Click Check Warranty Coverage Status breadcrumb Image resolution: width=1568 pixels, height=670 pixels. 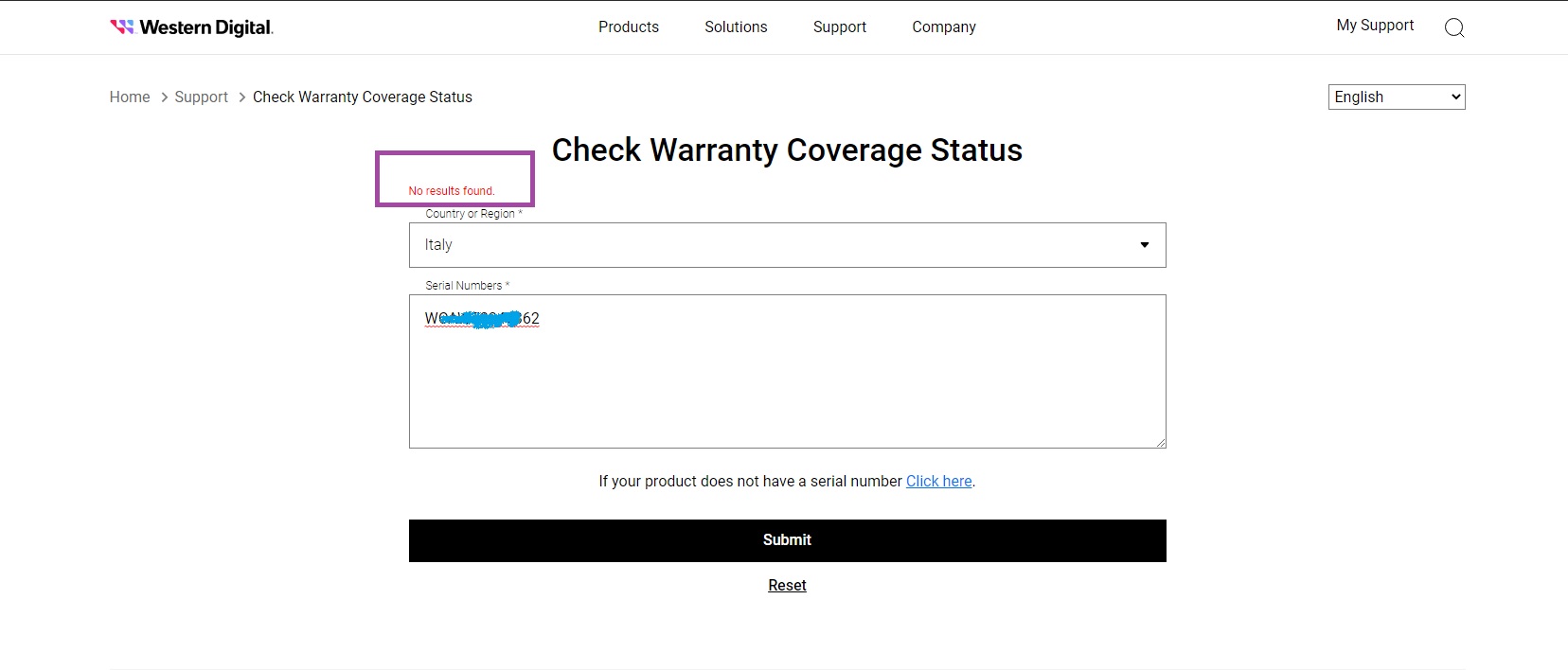coord(363,97)
